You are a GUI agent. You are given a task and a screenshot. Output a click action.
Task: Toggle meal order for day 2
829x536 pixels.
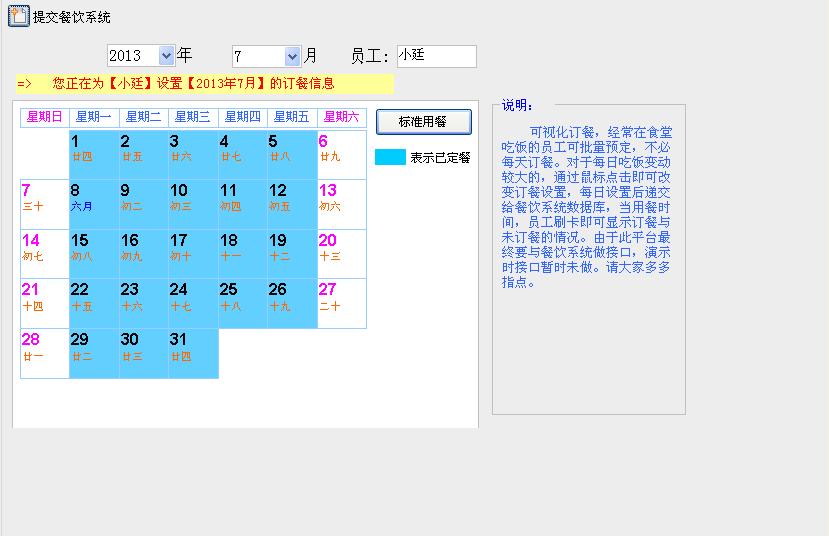tap(144, 155)
